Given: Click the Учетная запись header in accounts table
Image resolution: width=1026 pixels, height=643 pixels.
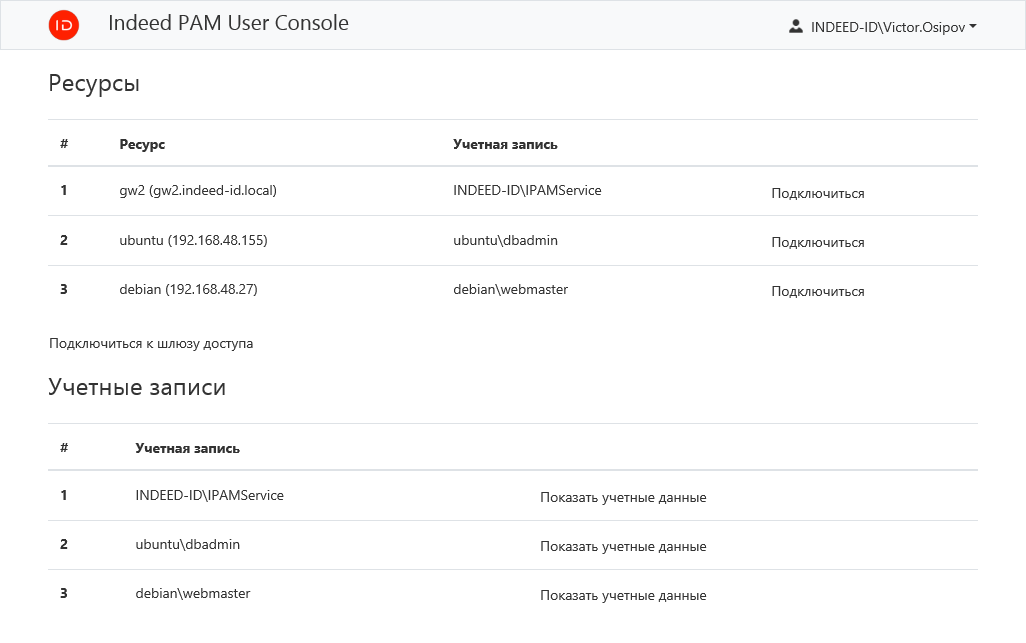Looking at the screenshot, I should (x=187, y=448).
